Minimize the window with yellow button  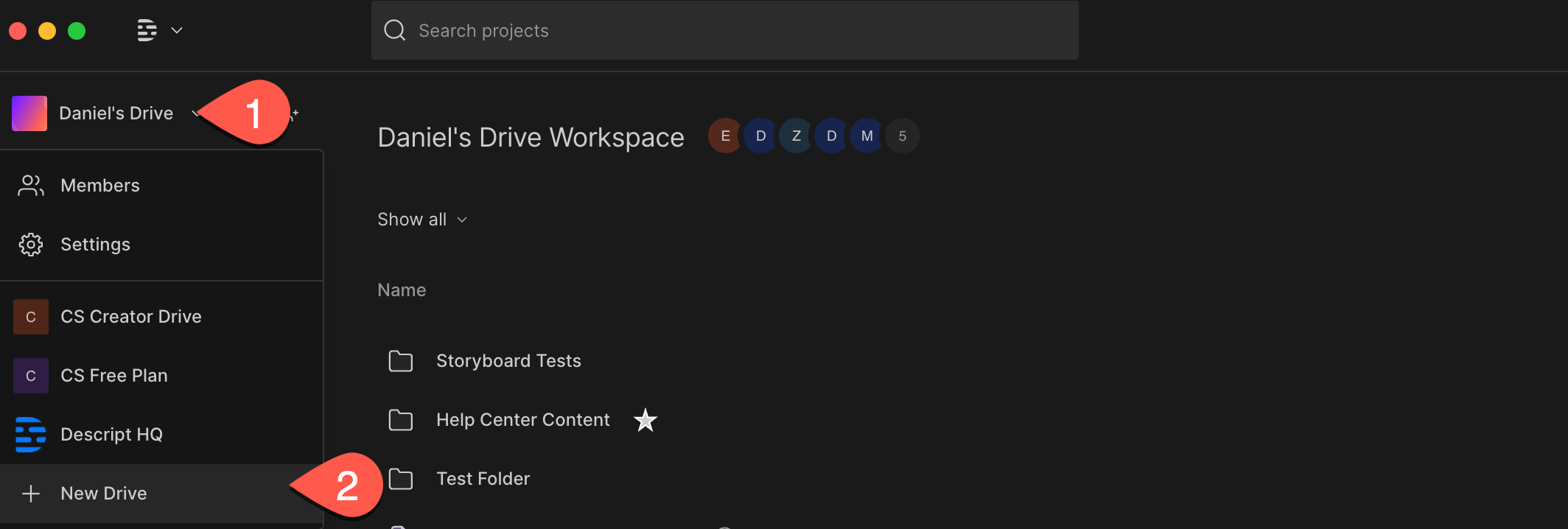pos(47,31)
